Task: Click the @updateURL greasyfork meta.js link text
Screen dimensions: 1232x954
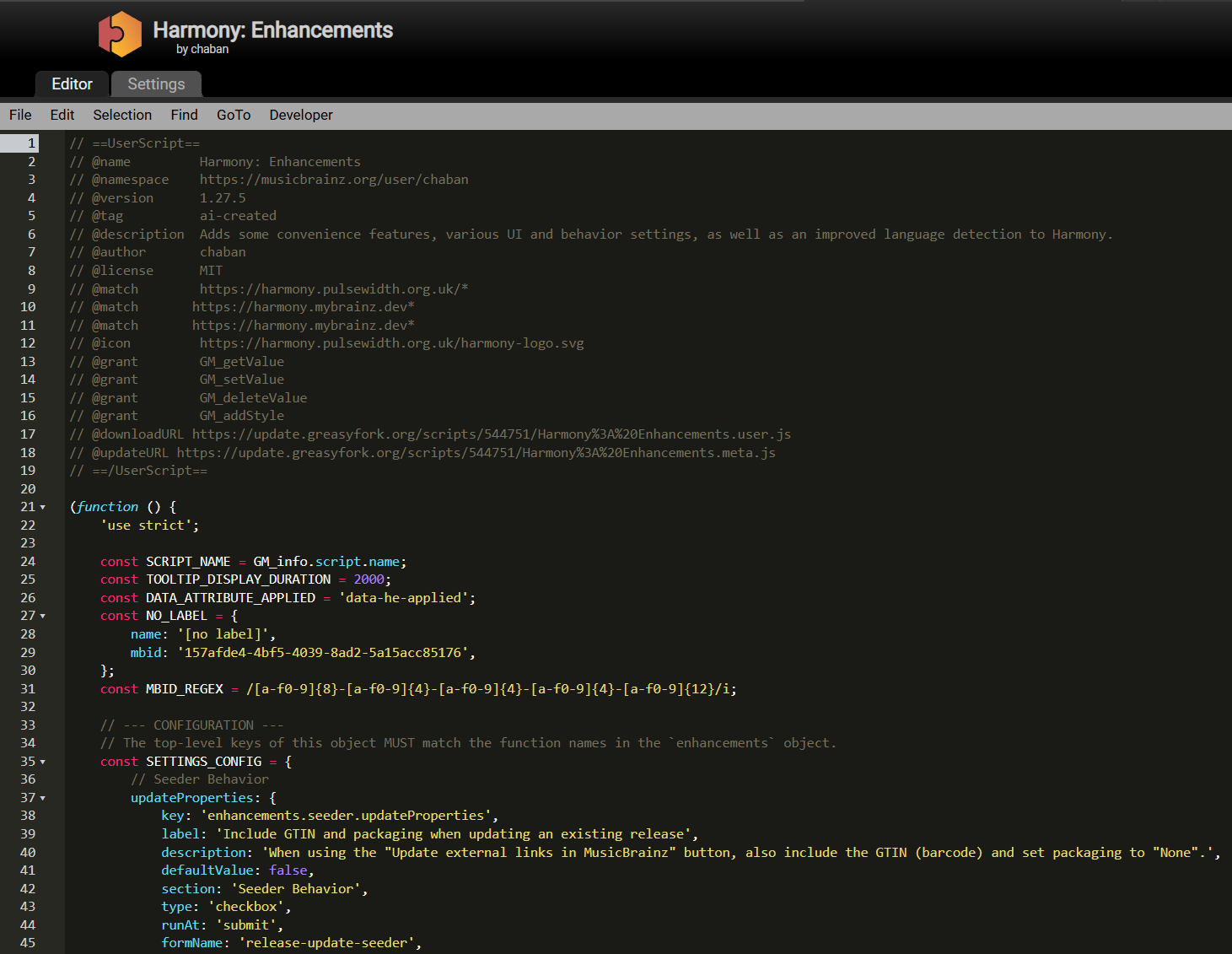Action: click(x=476, y=453)
